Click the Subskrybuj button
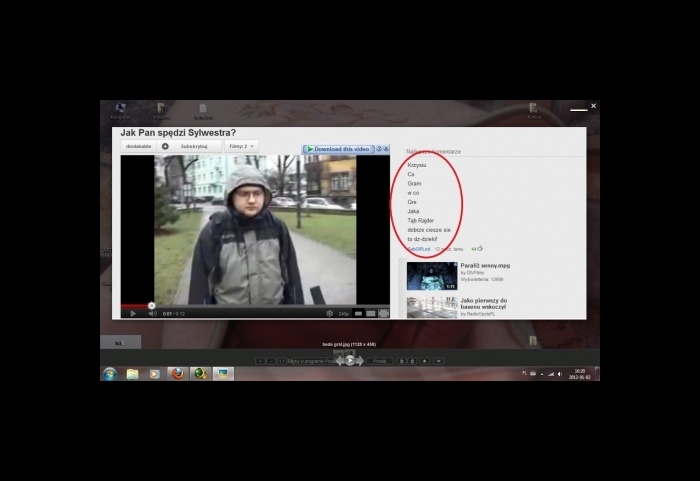This screenshot has width=700, height=481. 181,146
